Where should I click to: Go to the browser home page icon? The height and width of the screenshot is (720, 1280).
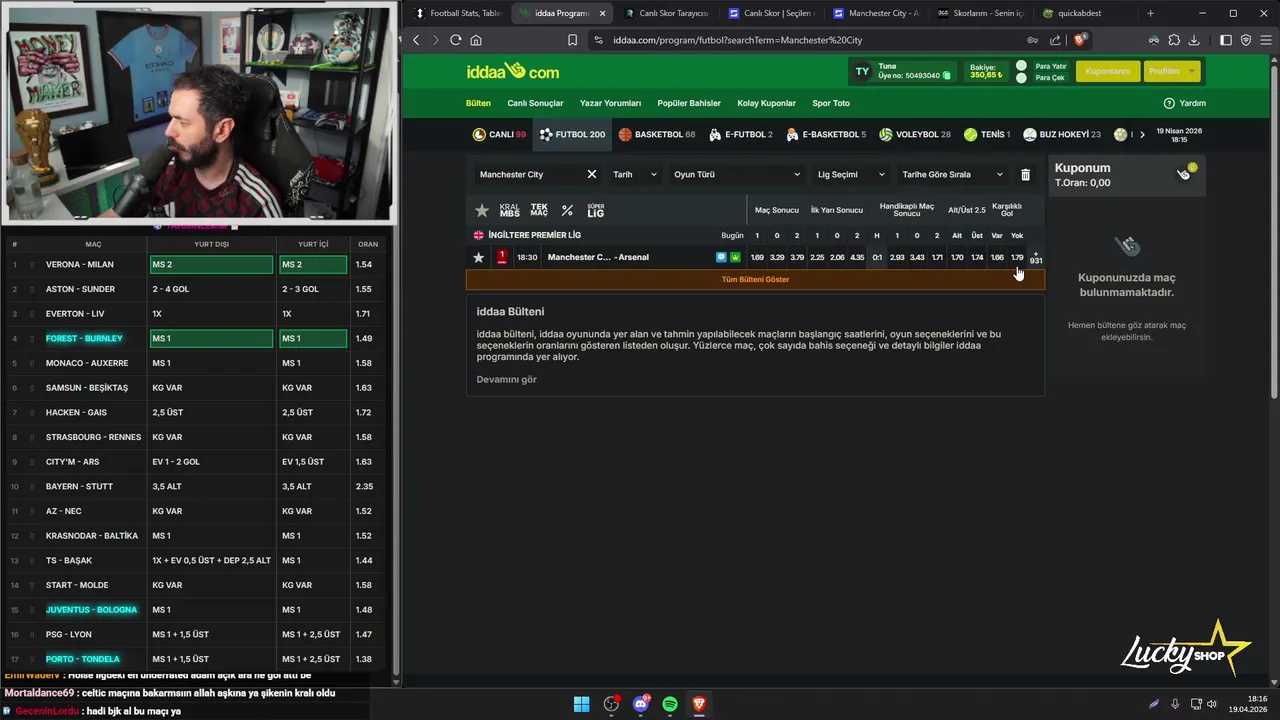[x=476, y=40]
